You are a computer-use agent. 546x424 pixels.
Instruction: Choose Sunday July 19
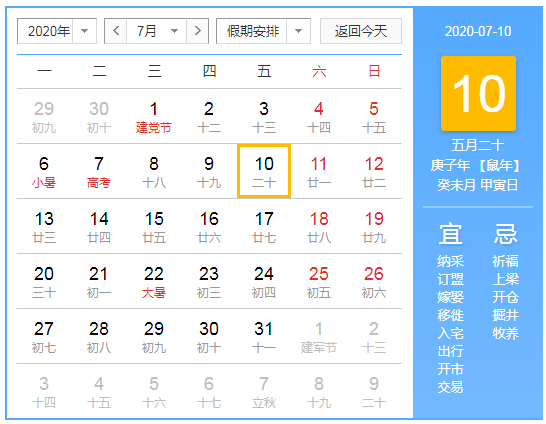click(374, 227)
